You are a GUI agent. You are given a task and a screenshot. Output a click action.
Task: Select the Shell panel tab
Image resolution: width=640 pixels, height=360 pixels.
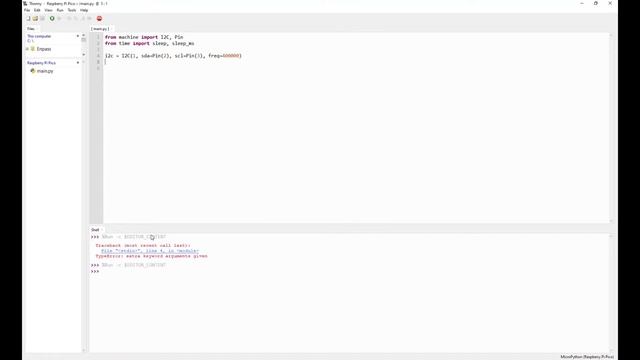coord(95,230)
